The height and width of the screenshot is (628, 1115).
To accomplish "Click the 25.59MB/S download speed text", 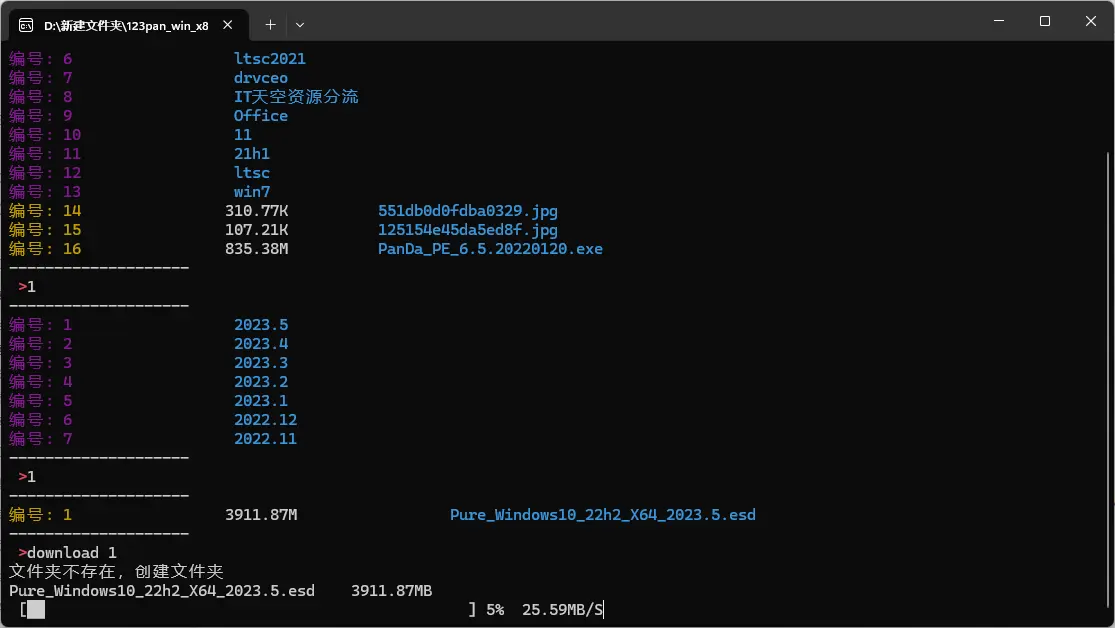I will [562, 609].
